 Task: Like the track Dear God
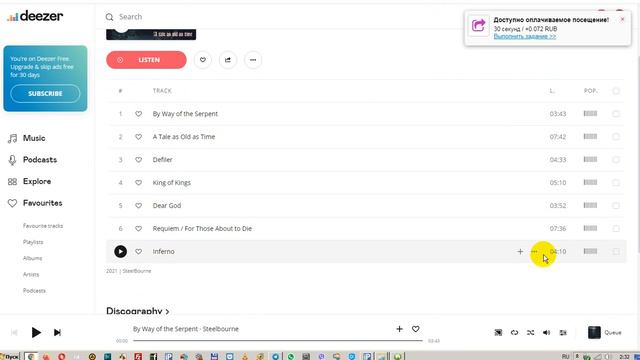138,205
